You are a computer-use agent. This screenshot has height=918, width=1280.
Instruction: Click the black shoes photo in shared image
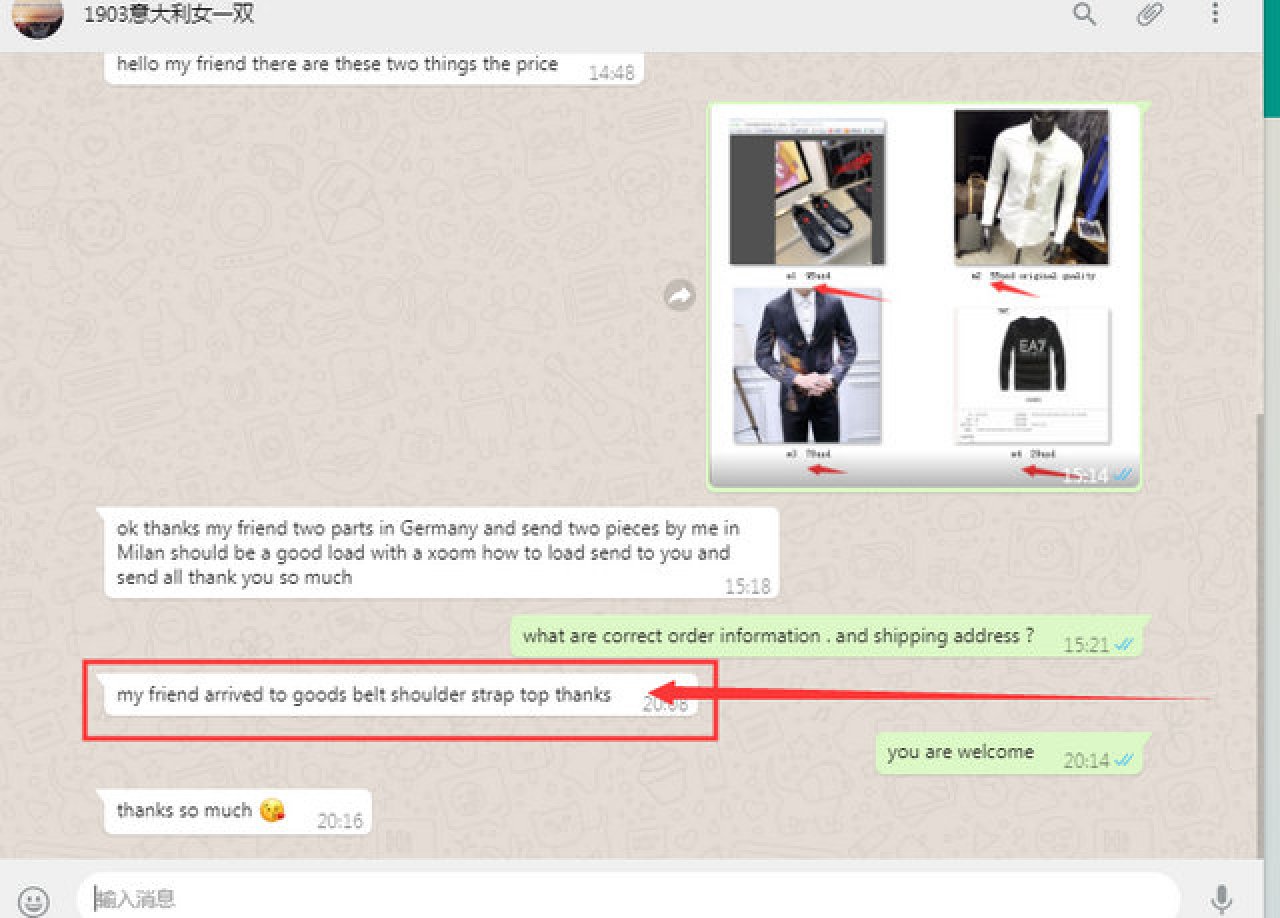click(x=807, y=192)
